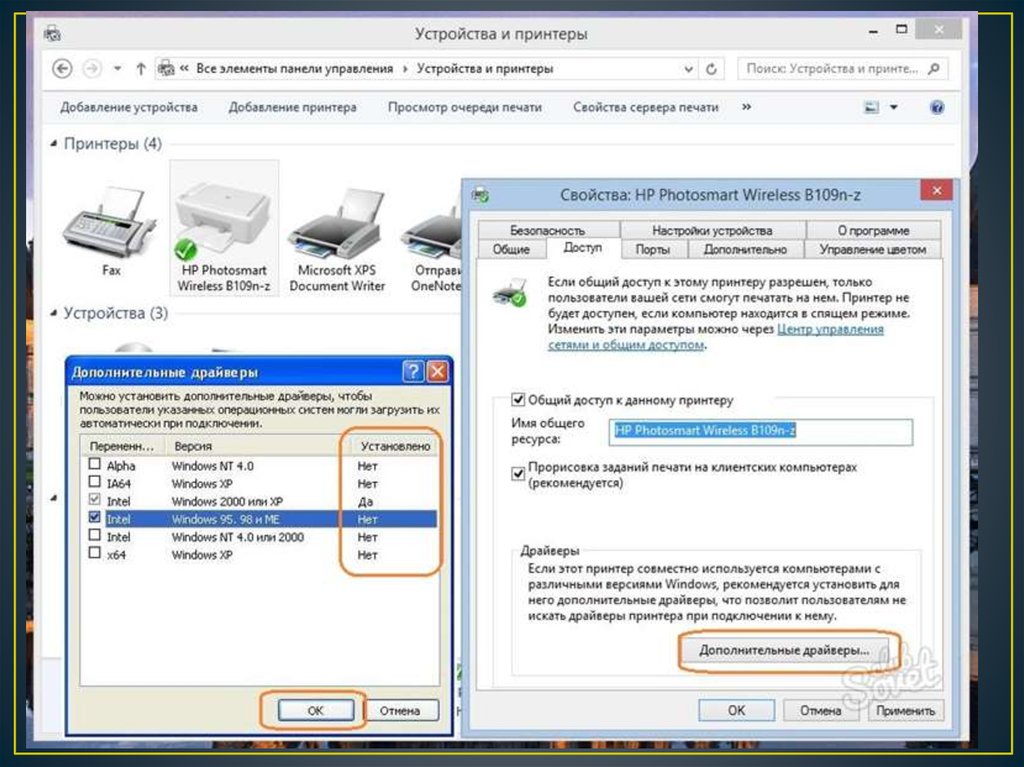Viewport: 1024px width, 767px height.
Task: Click the back navigation arrow
Action: click(63, 69)
